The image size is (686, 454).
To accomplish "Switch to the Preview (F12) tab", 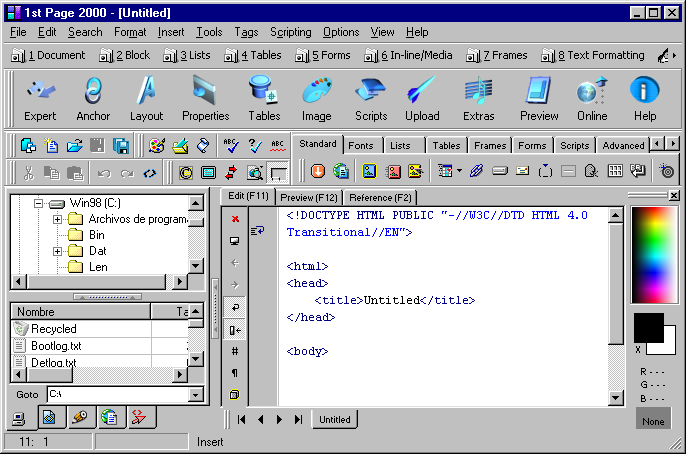I will coord(308,198).
